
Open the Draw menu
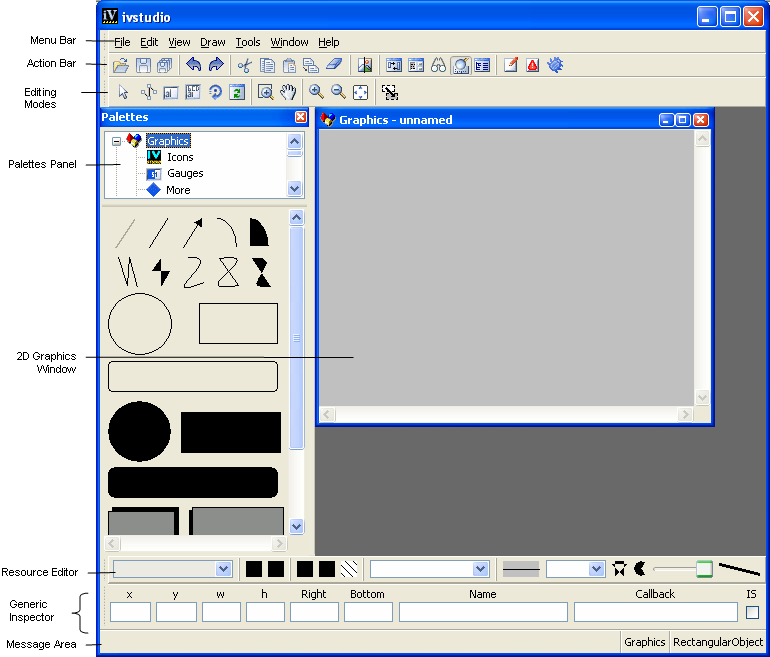212,42
